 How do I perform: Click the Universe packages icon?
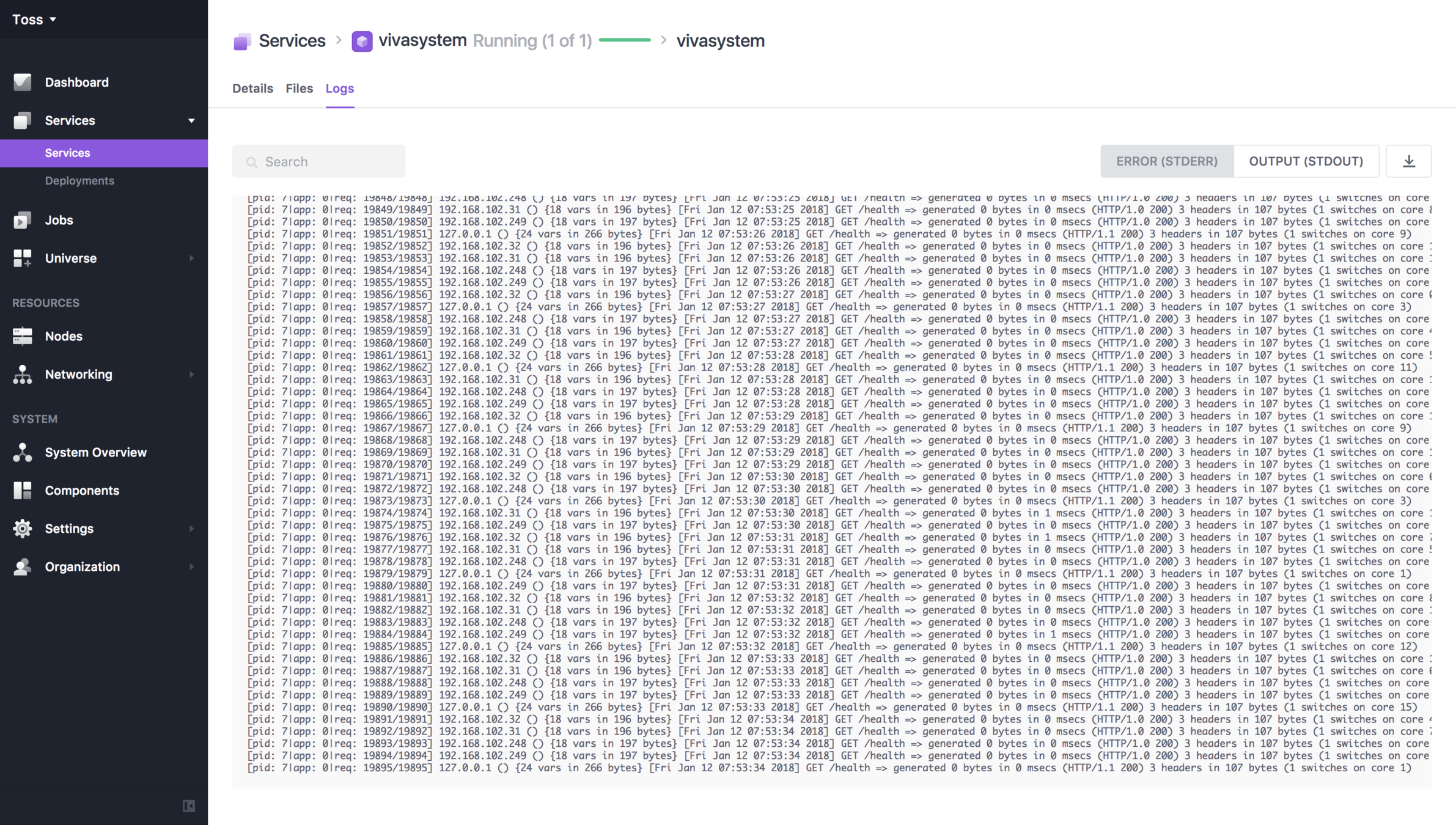coord(23,258)
